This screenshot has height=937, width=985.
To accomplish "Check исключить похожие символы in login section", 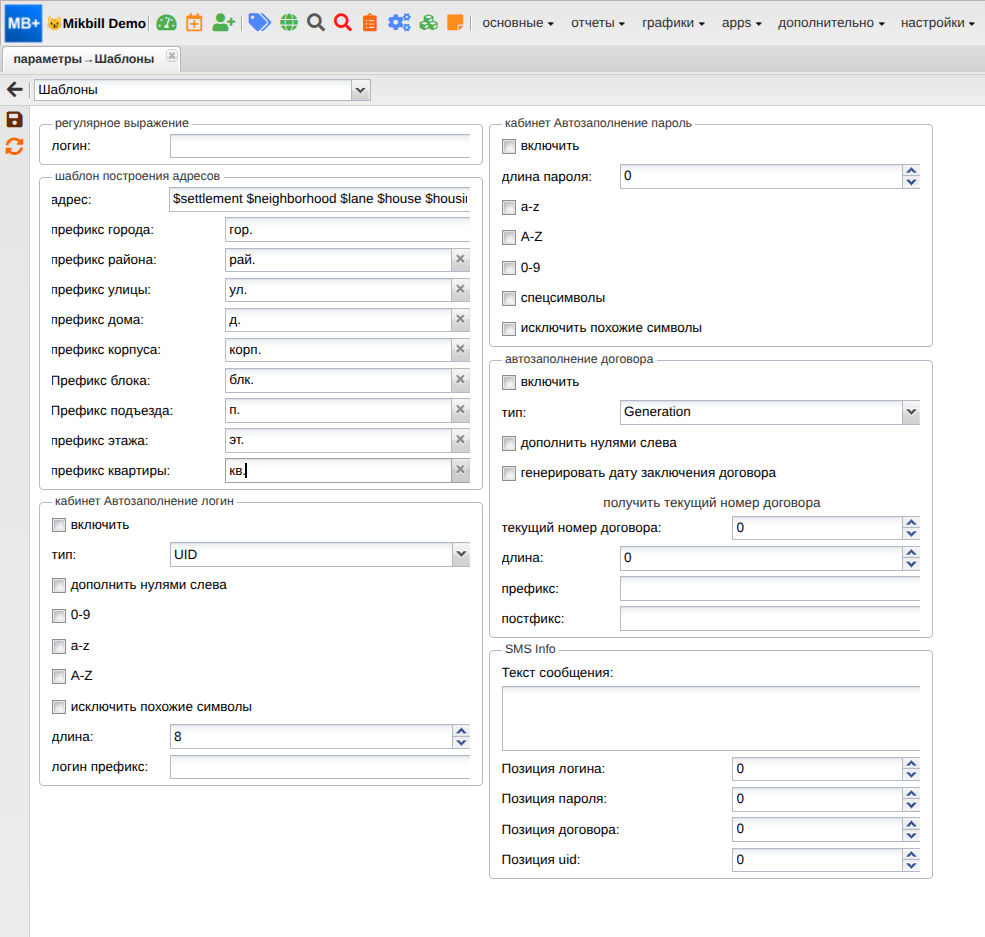I will click(59, 707).
